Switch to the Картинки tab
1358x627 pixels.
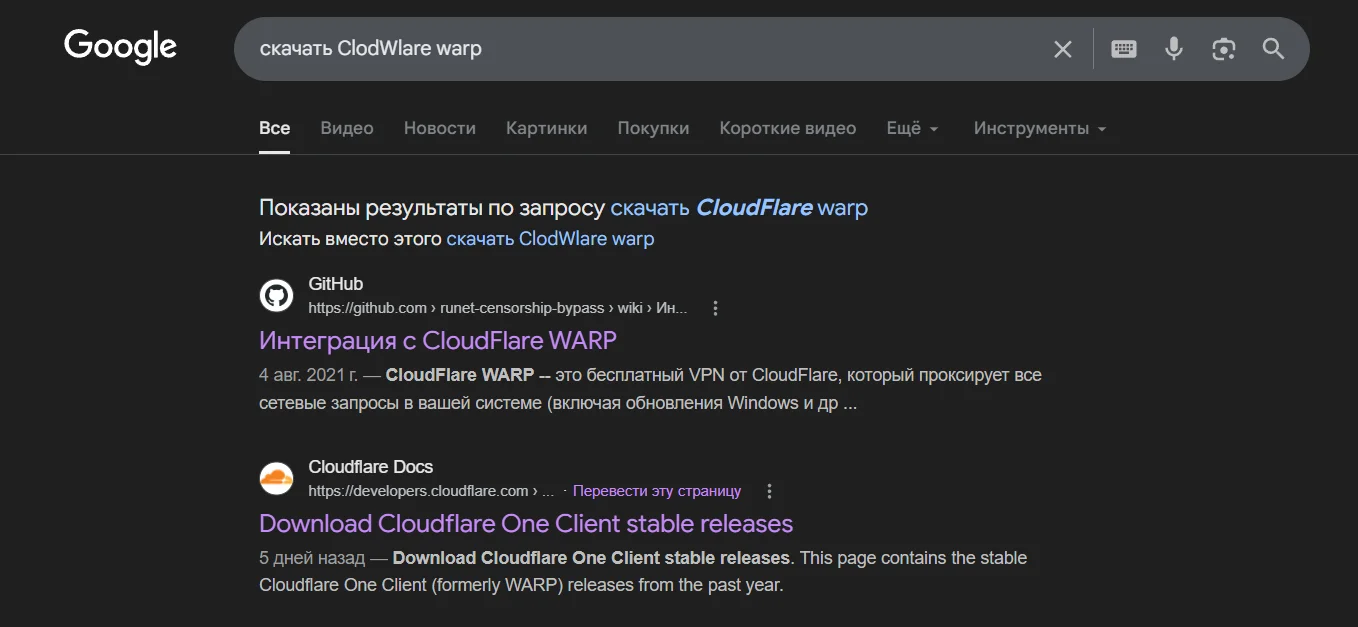547,129
